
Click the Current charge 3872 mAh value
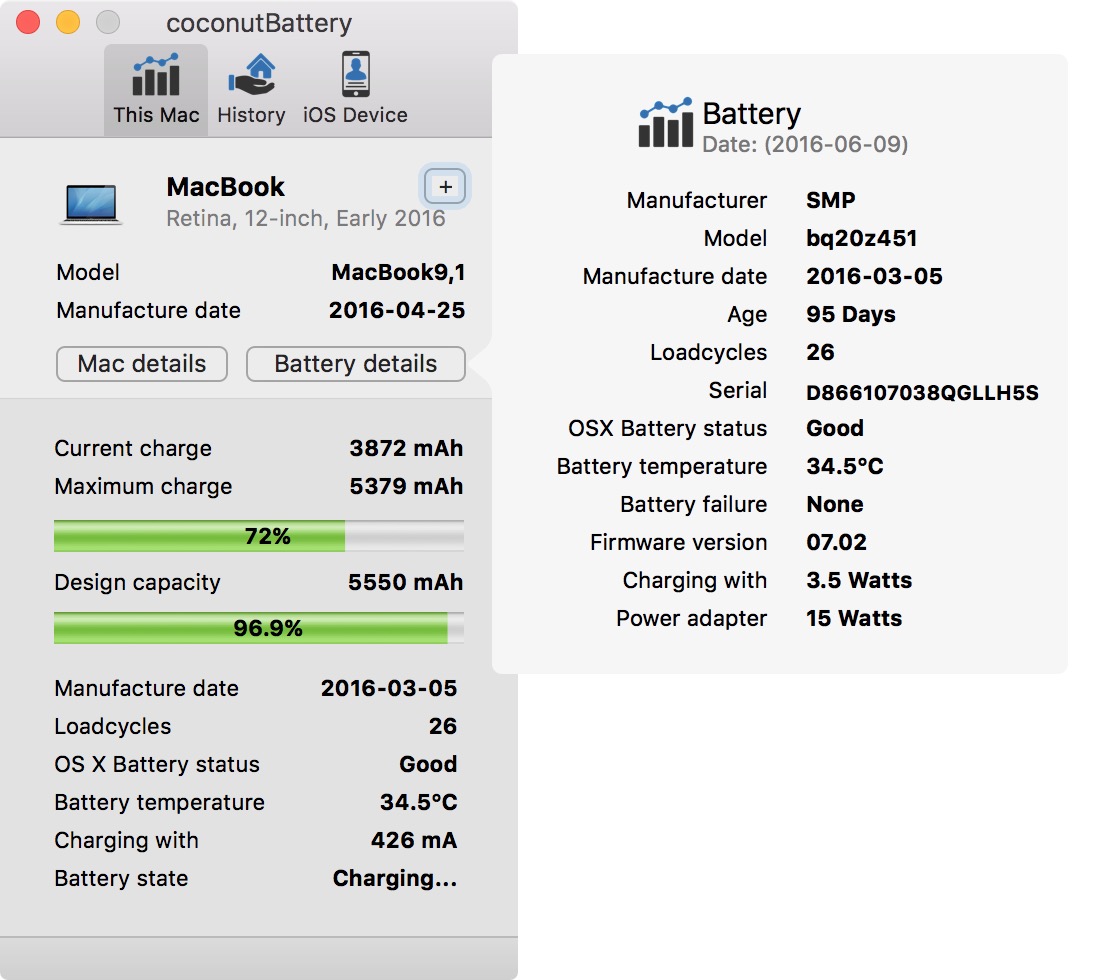point(406,449)
